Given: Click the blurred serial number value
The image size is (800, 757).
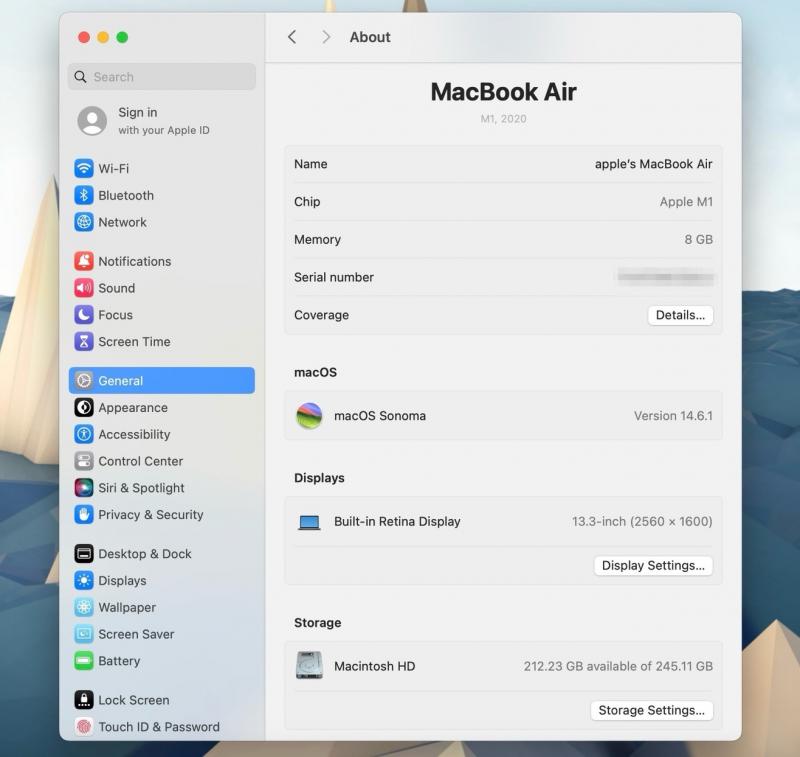Looking at the screenshot, I should (x=665, y=277).
